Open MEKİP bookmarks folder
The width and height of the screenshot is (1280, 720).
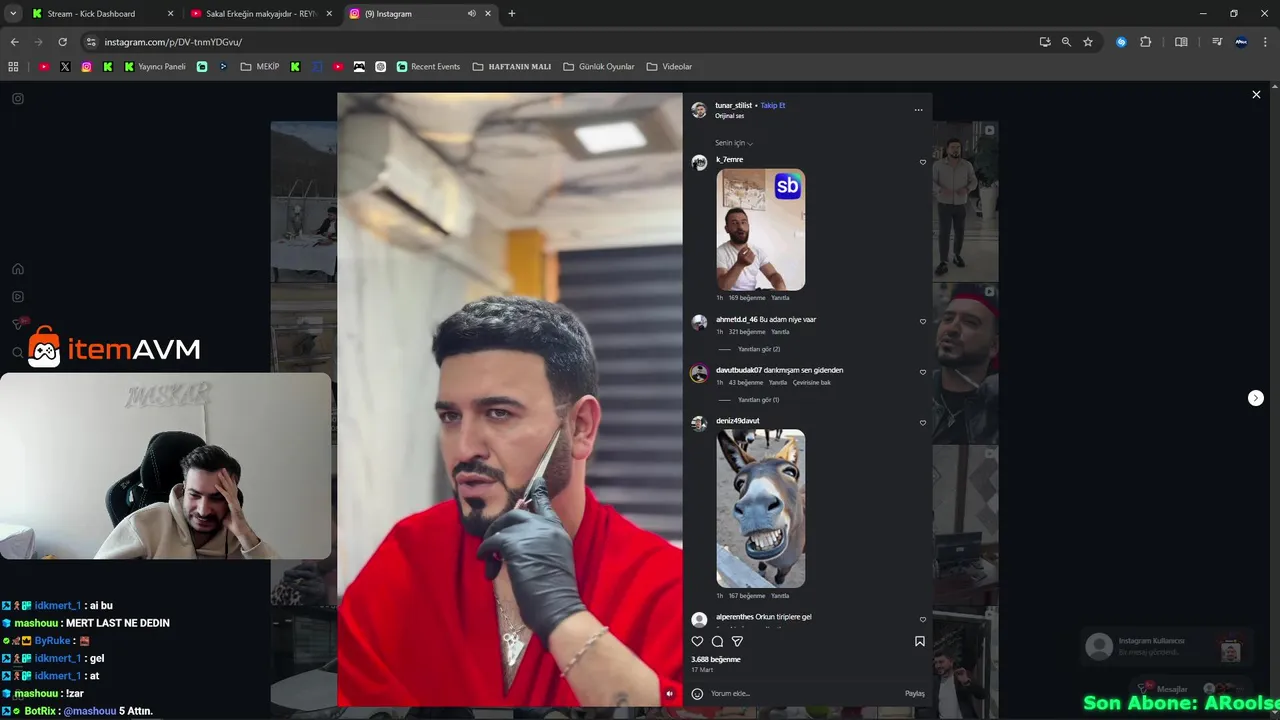click(x=260, y=66)
